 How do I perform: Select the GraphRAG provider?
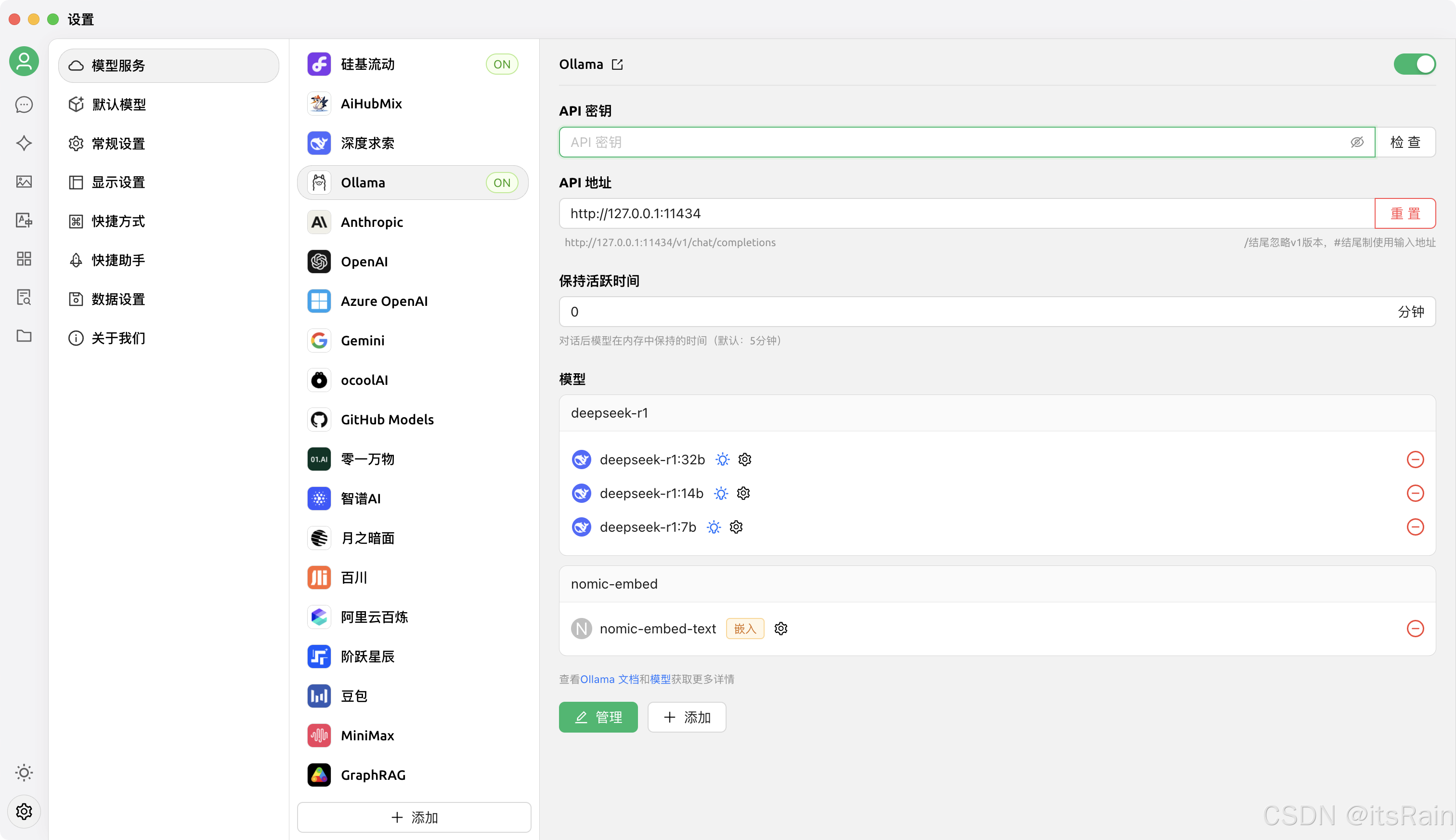413,775
